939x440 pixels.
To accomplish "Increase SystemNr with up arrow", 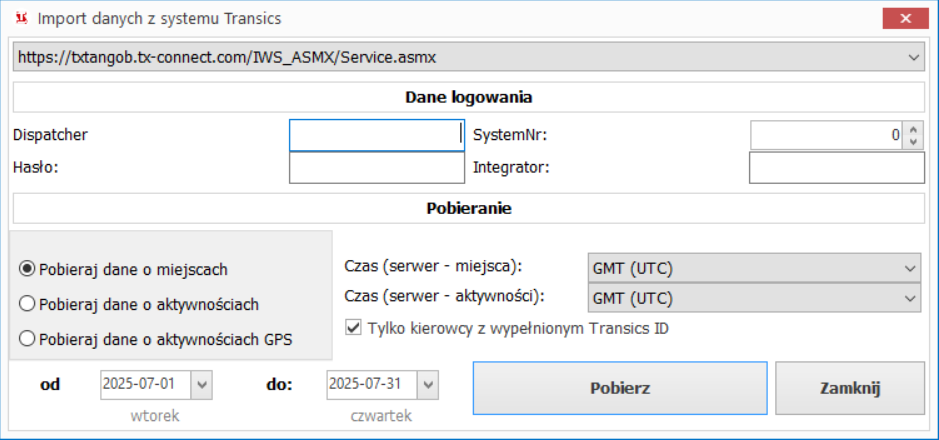I will pos(913,129).
